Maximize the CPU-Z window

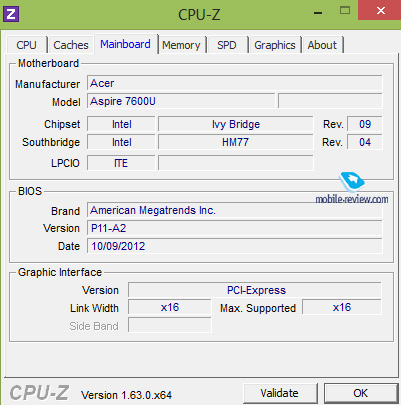point(345,11)
